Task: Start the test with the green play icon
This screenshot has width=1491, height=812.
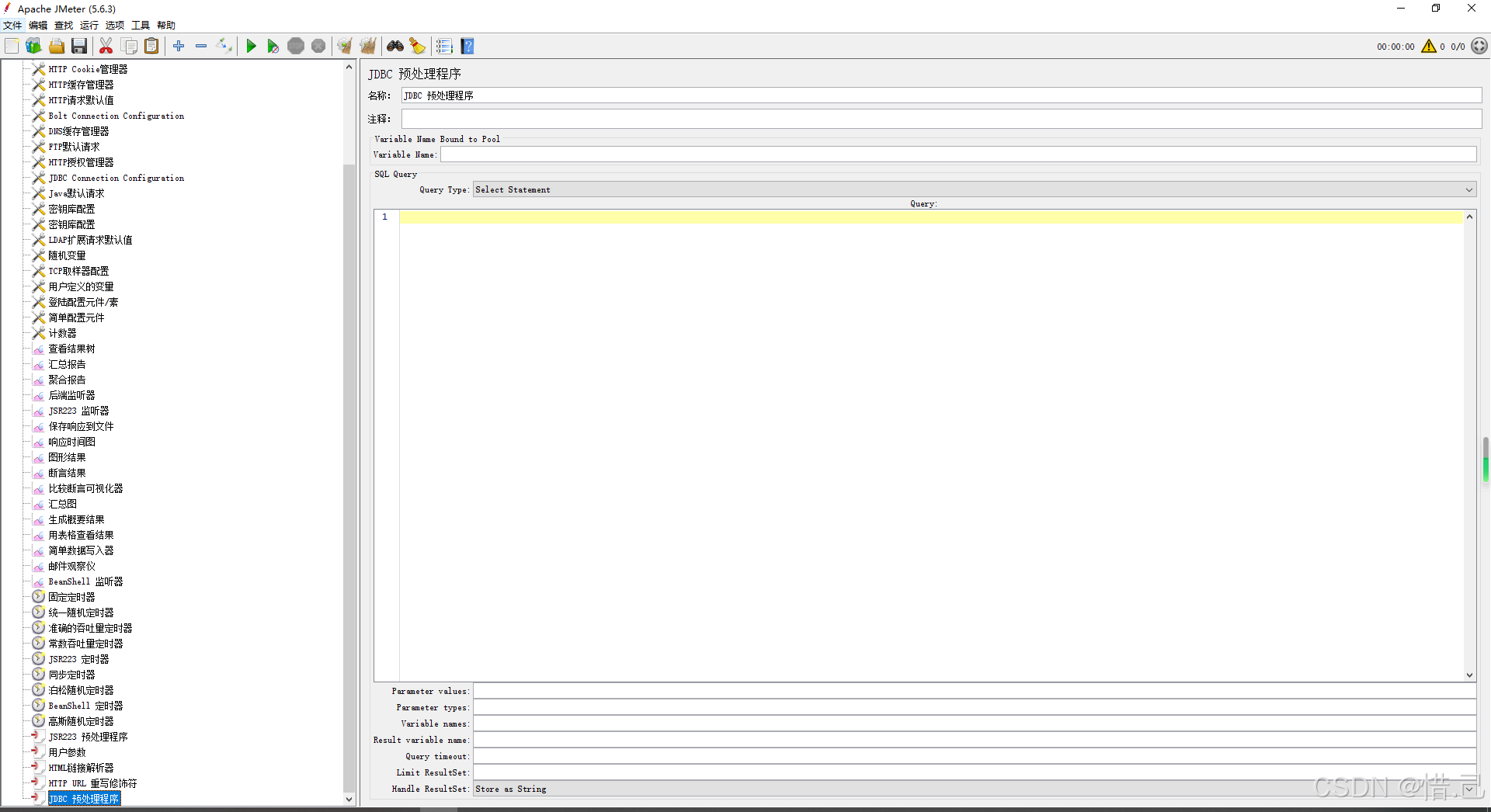Action: tap(251, 47)
